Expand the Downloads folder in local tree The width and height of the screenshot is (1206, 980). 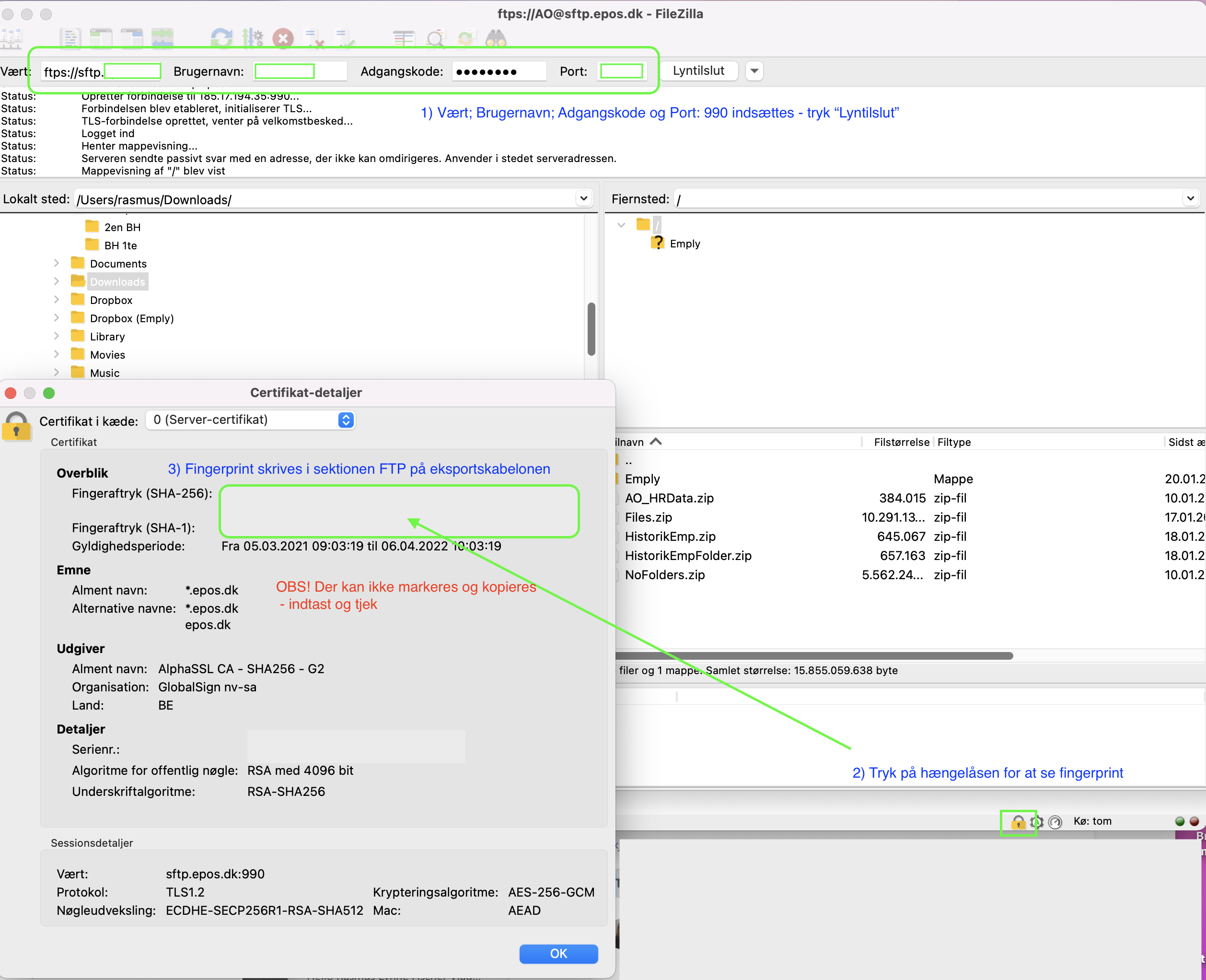tap(57, 281)
